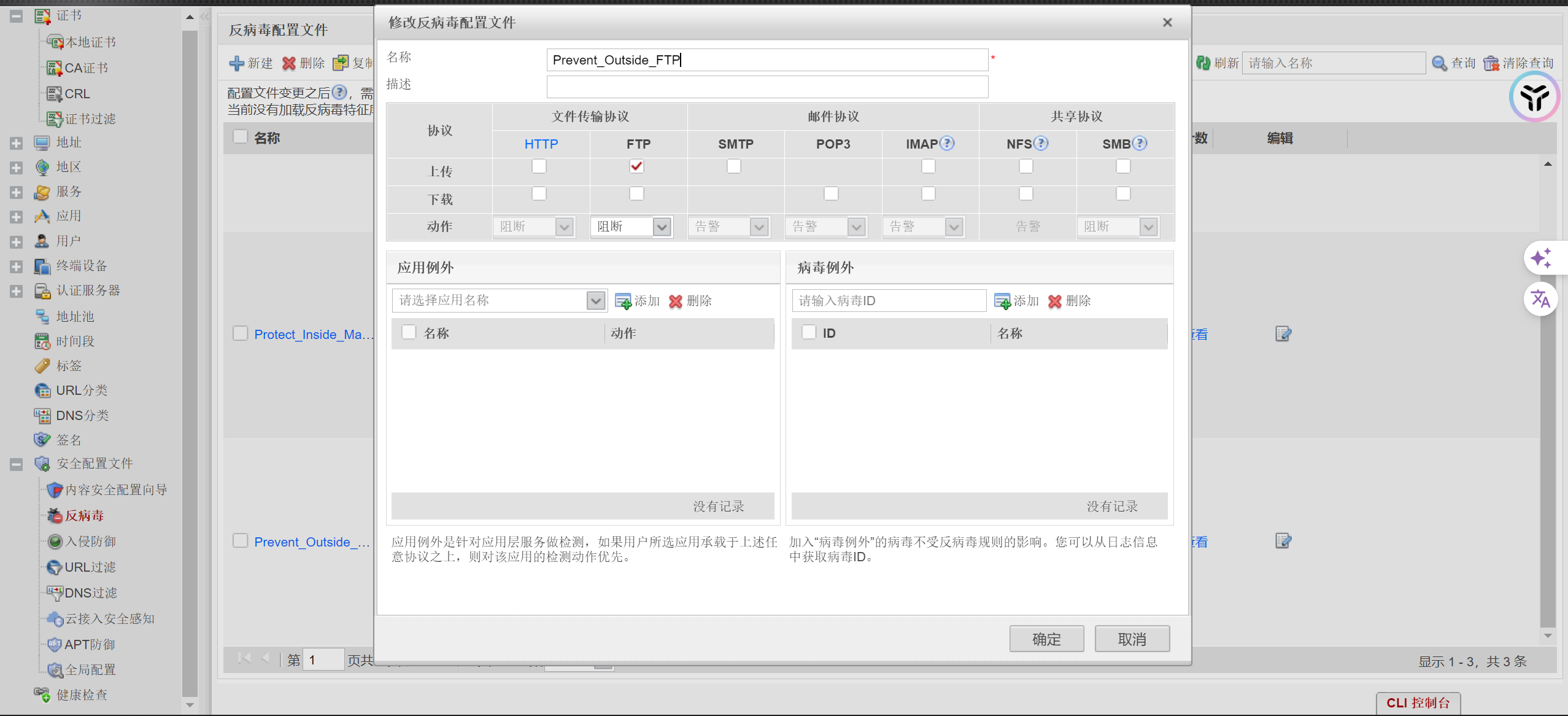Select 反病毒 in the sidebar
Image resolution: width=1568 pixels, height=716 pixels.
84,516
